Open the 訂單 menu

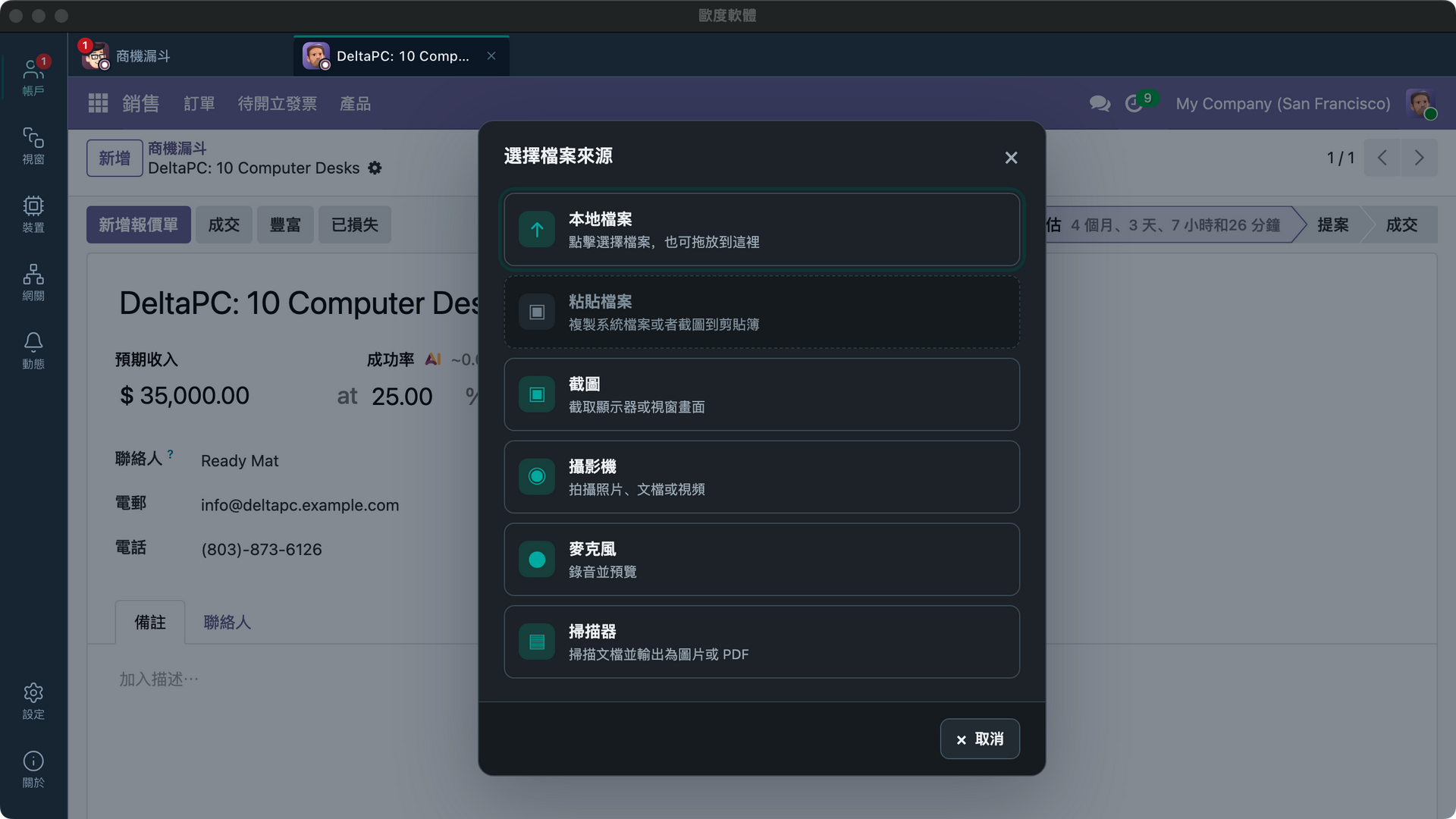[199, 103]
